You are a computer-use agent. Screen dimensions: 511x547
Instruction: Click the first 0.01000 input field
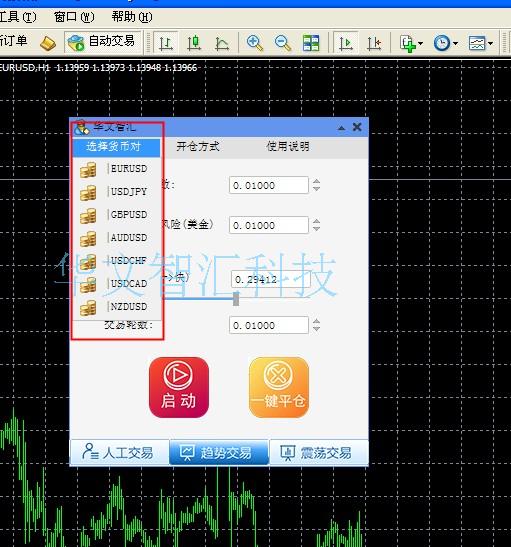(x=269, y=185)
